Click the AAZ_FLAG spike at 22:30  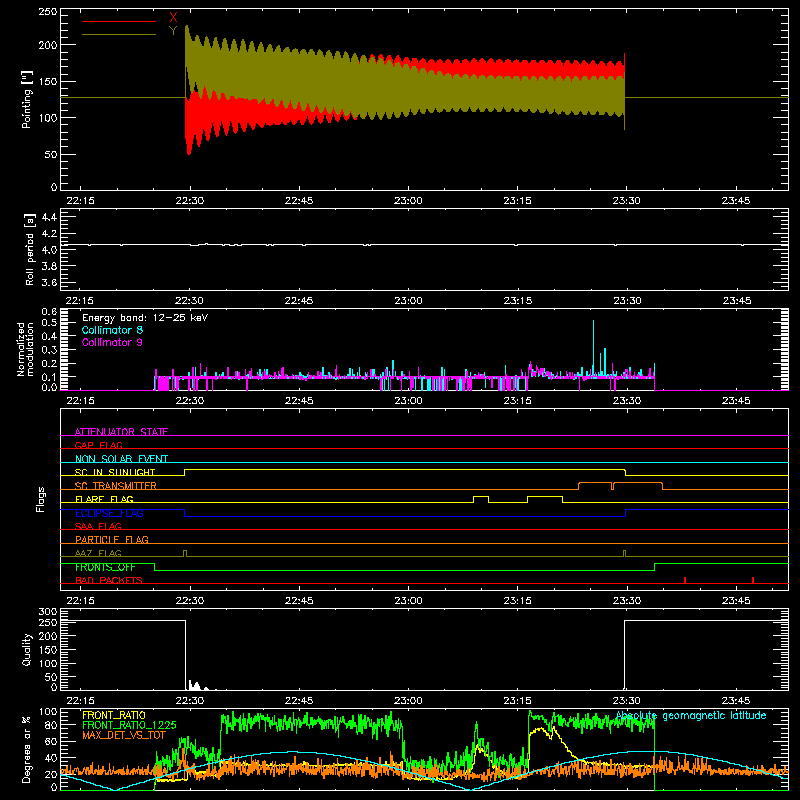coord(185,553)
